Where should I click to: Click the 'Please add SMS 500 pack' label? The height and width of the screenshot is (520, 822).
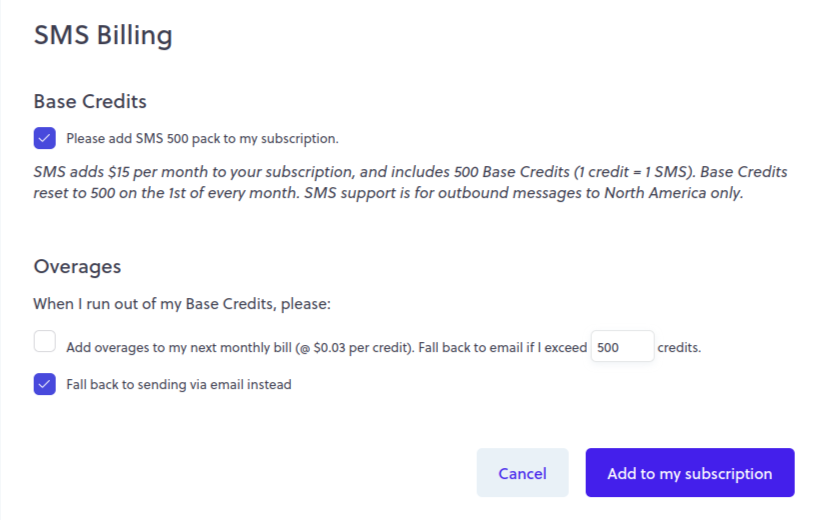(x=202, y=139)
